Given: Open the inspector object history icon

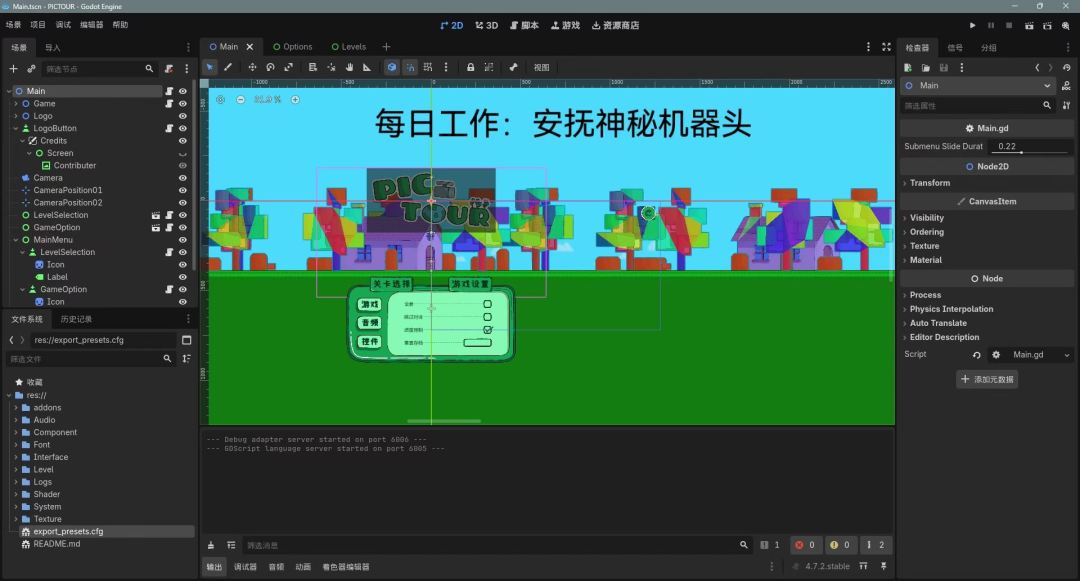Looking at the screenshot, I should coord(1066,67).
